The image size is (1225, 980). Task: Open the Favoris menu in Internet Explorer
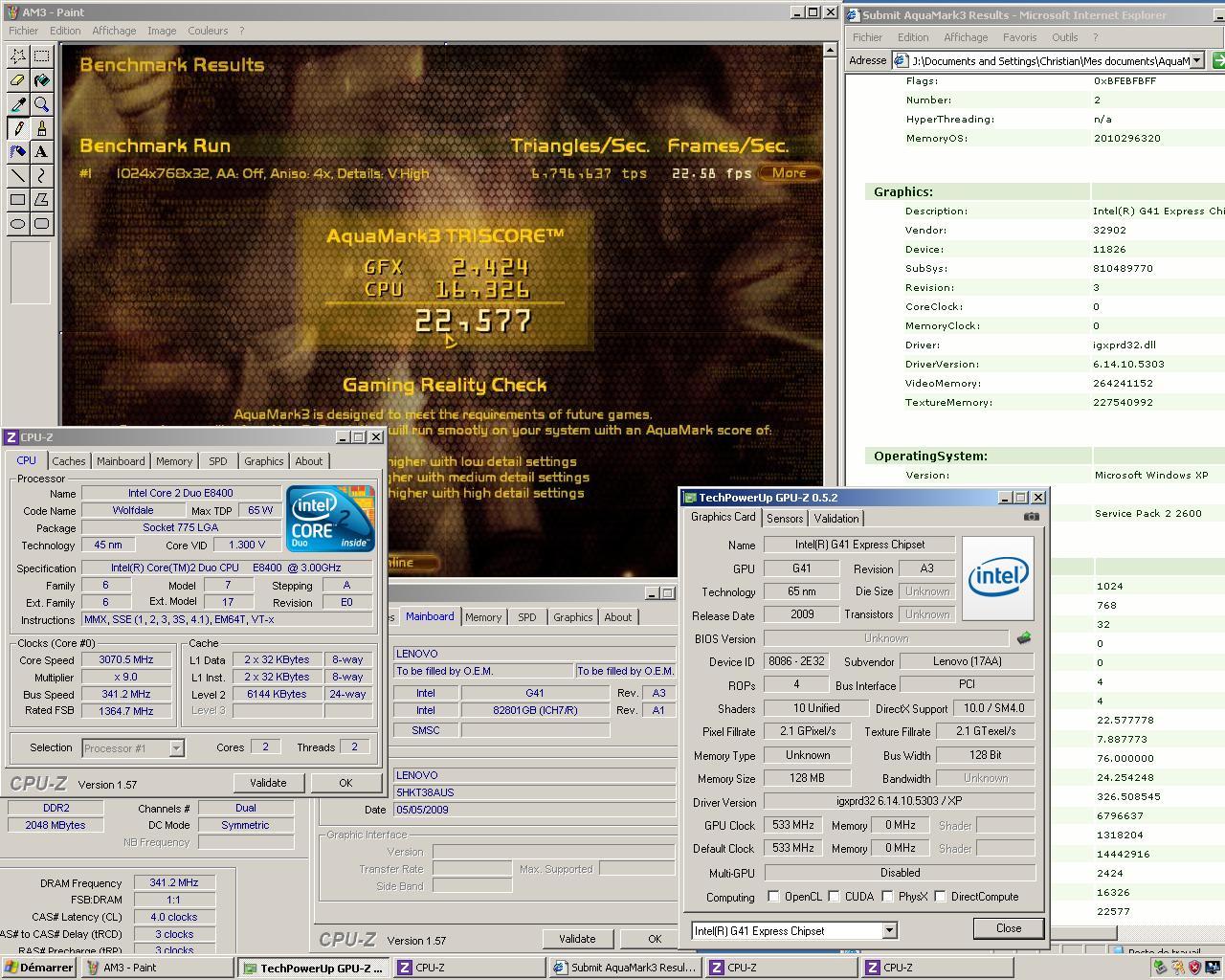point(1019,37)
